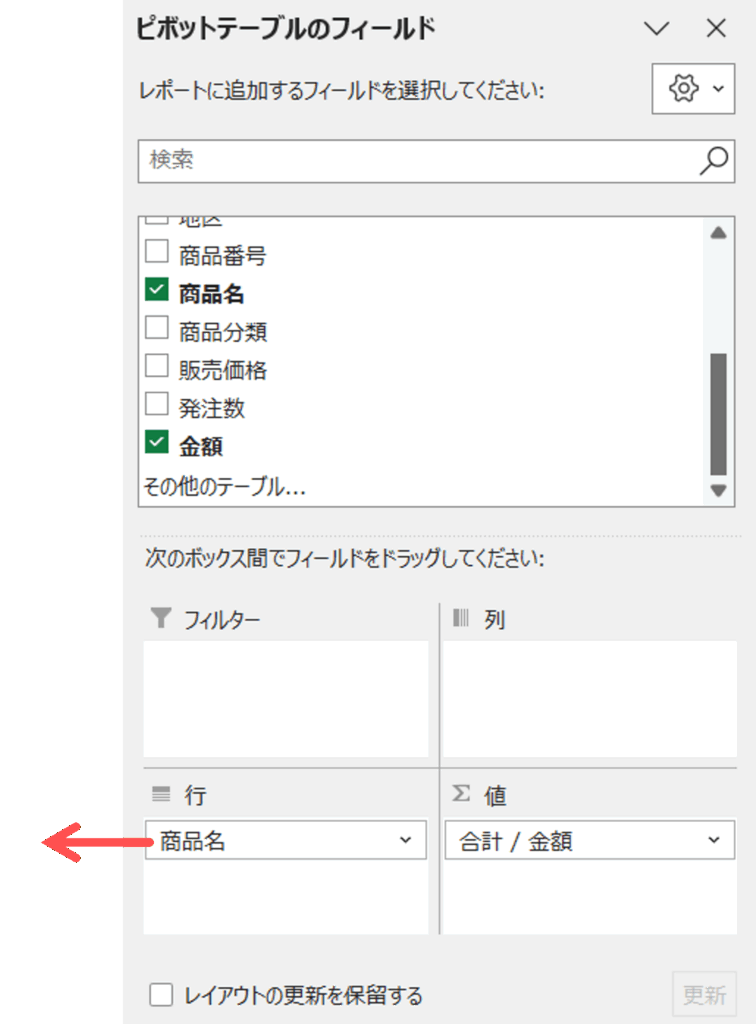Viewport: 756px width, 1024px height.
Task: Check the 商品番号 field checkbox
Action: pos(157,252)
